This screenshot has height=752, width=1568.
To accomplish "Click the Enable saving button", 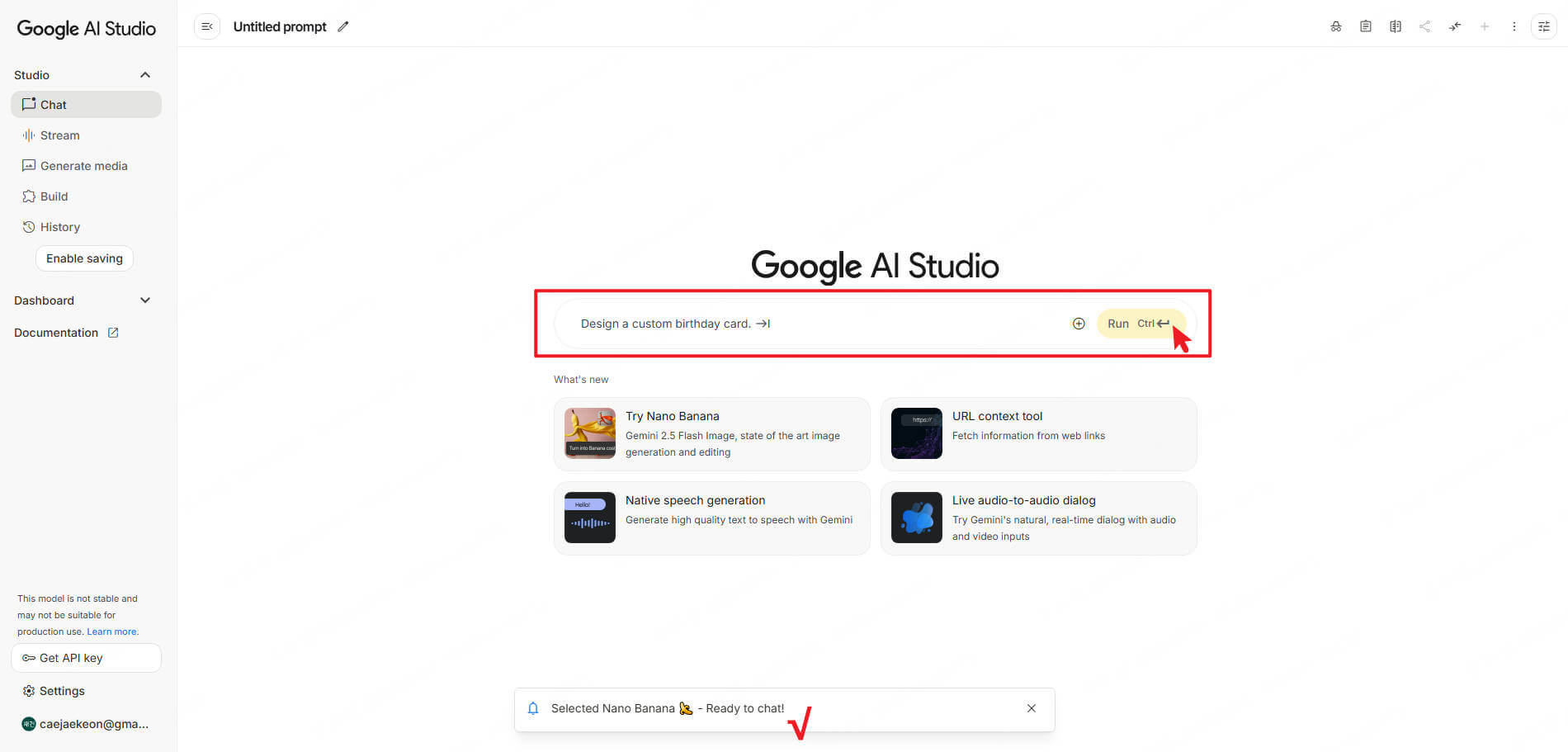I will coord(84,258).
